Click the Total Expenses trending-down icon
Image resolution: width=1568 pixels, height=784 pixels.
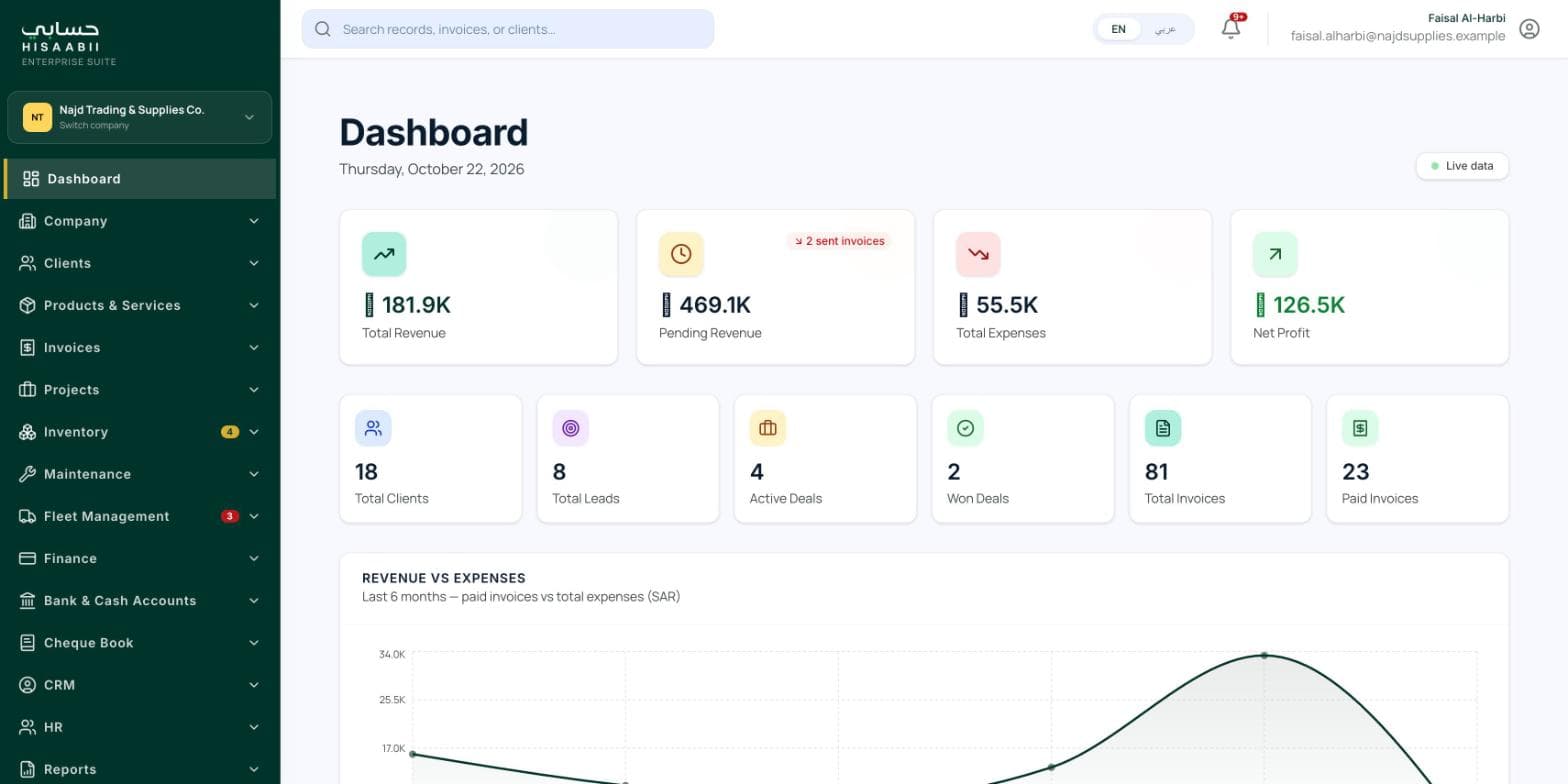(978, 254)
